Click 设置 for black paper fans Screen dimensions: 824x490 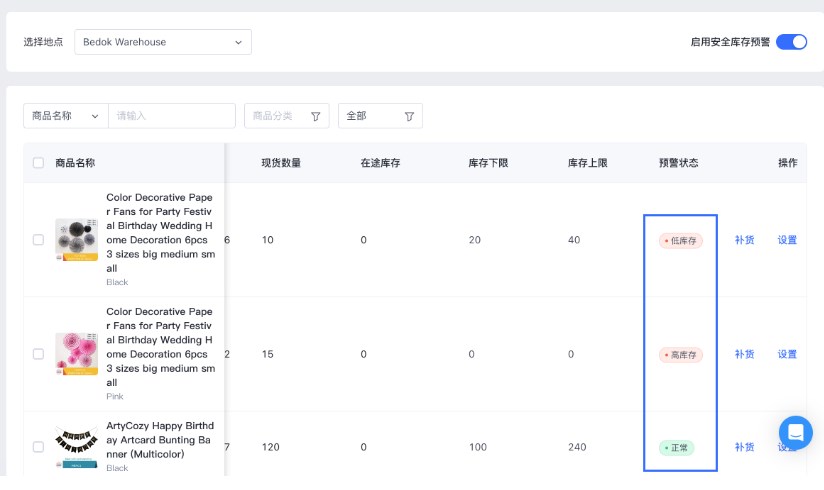pyautogui.click(x=787, y=240)
